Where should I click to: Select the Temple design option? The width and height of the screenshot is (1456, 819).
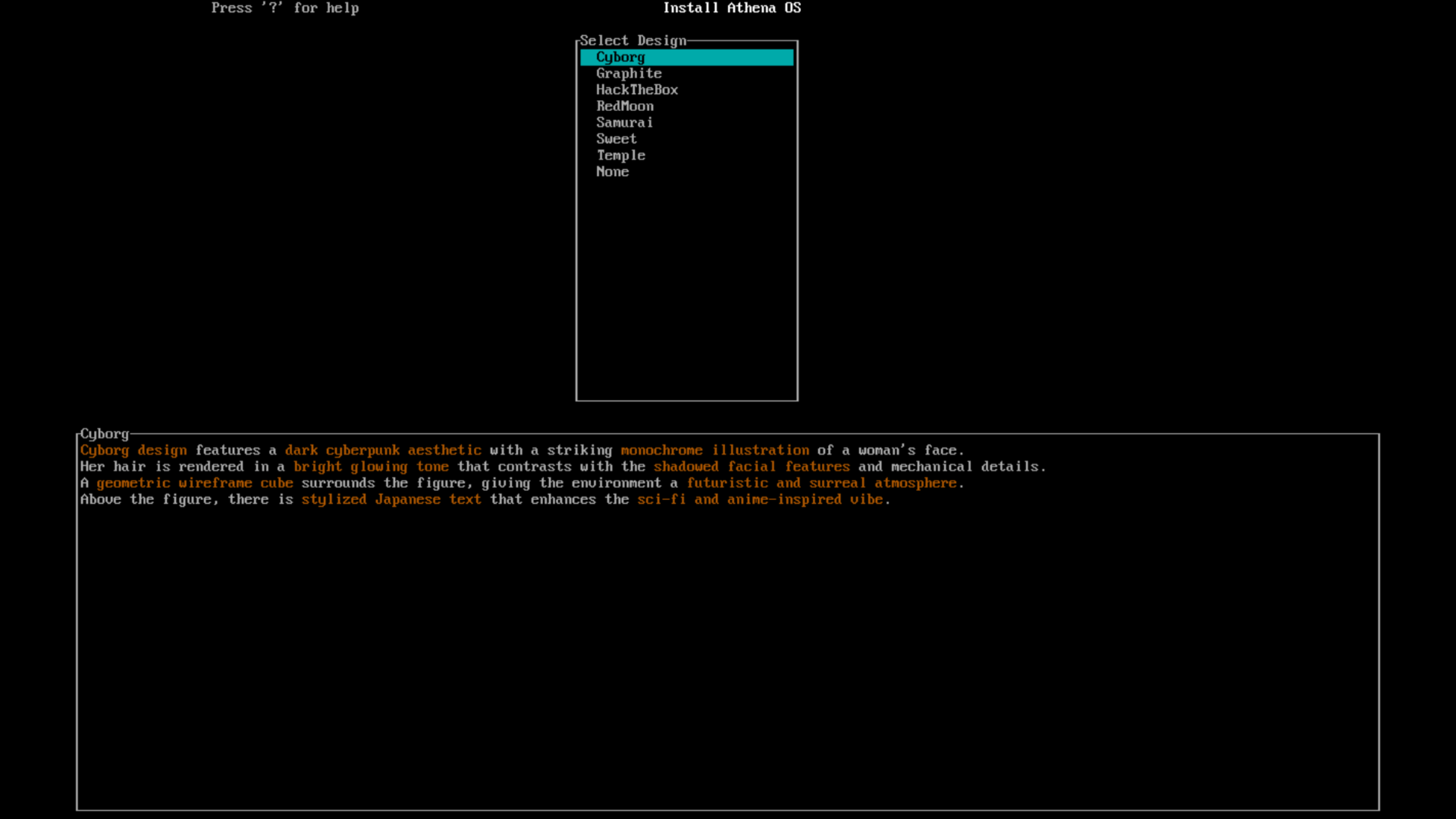[x=620, y=155]
